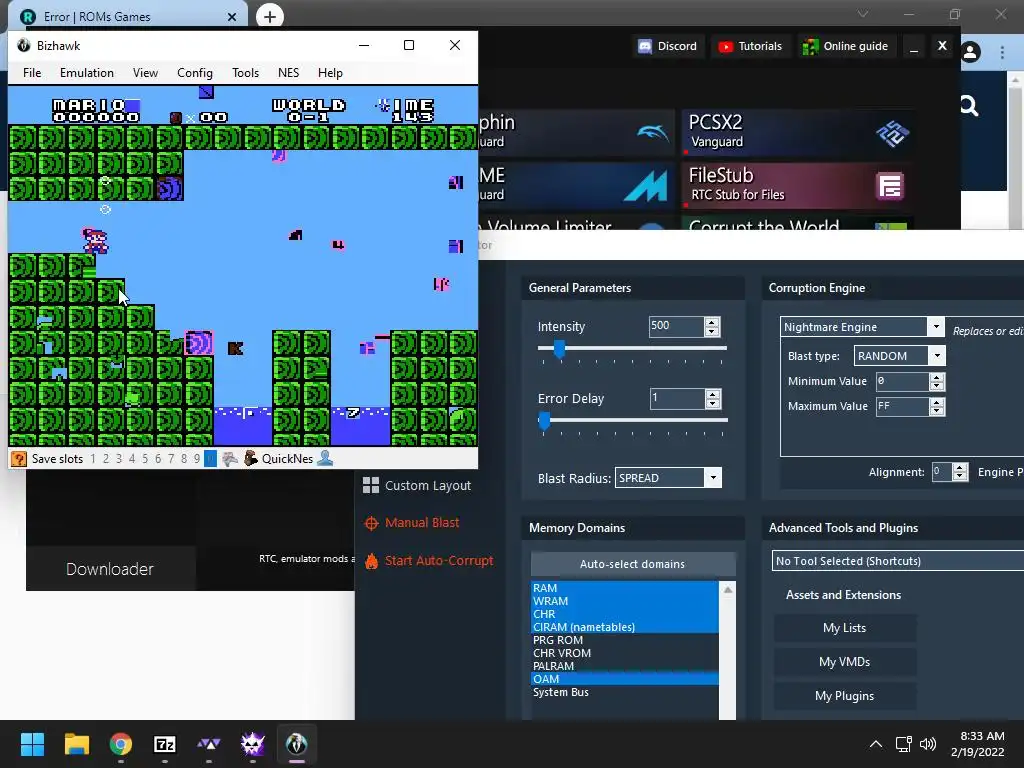
Task: Decrease the Error Delay stepper value
Action: click(713, 403)
